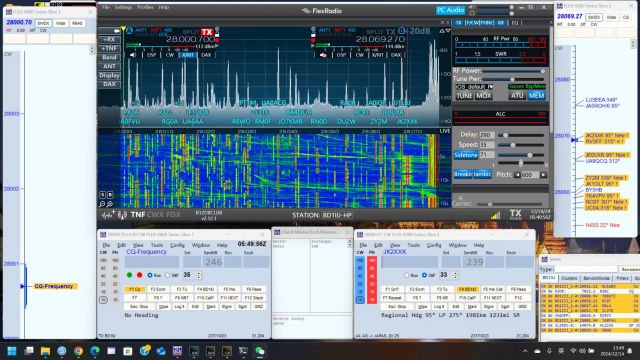Image resolution: width=640 pixels, height=360 pixels.
Task: Increase pitch with right arrow
Action: (x=543, y=175)
